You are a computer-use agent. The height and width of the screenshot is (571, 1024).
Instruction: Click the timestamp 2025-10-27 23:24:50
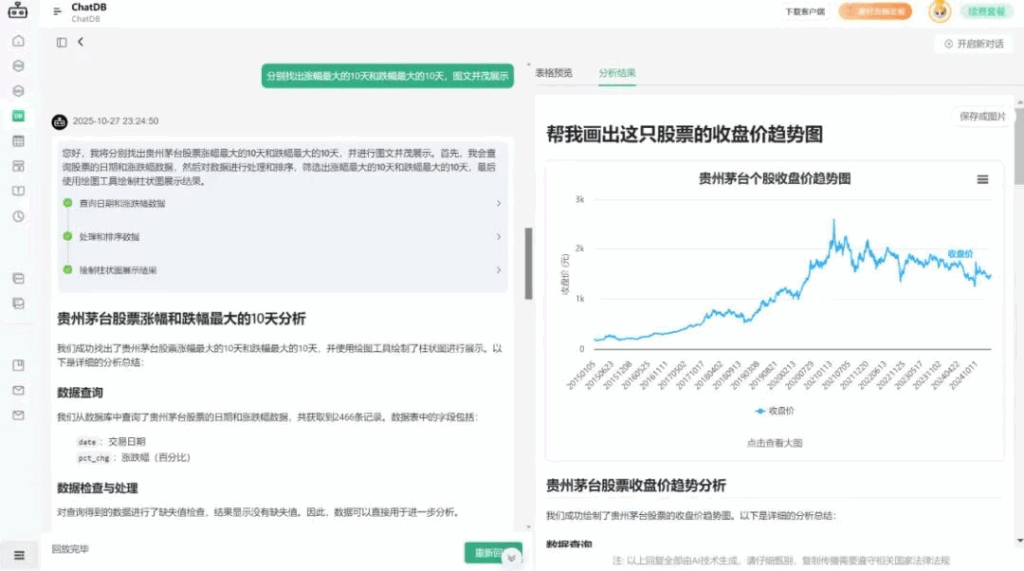click(x=116, y=121)
